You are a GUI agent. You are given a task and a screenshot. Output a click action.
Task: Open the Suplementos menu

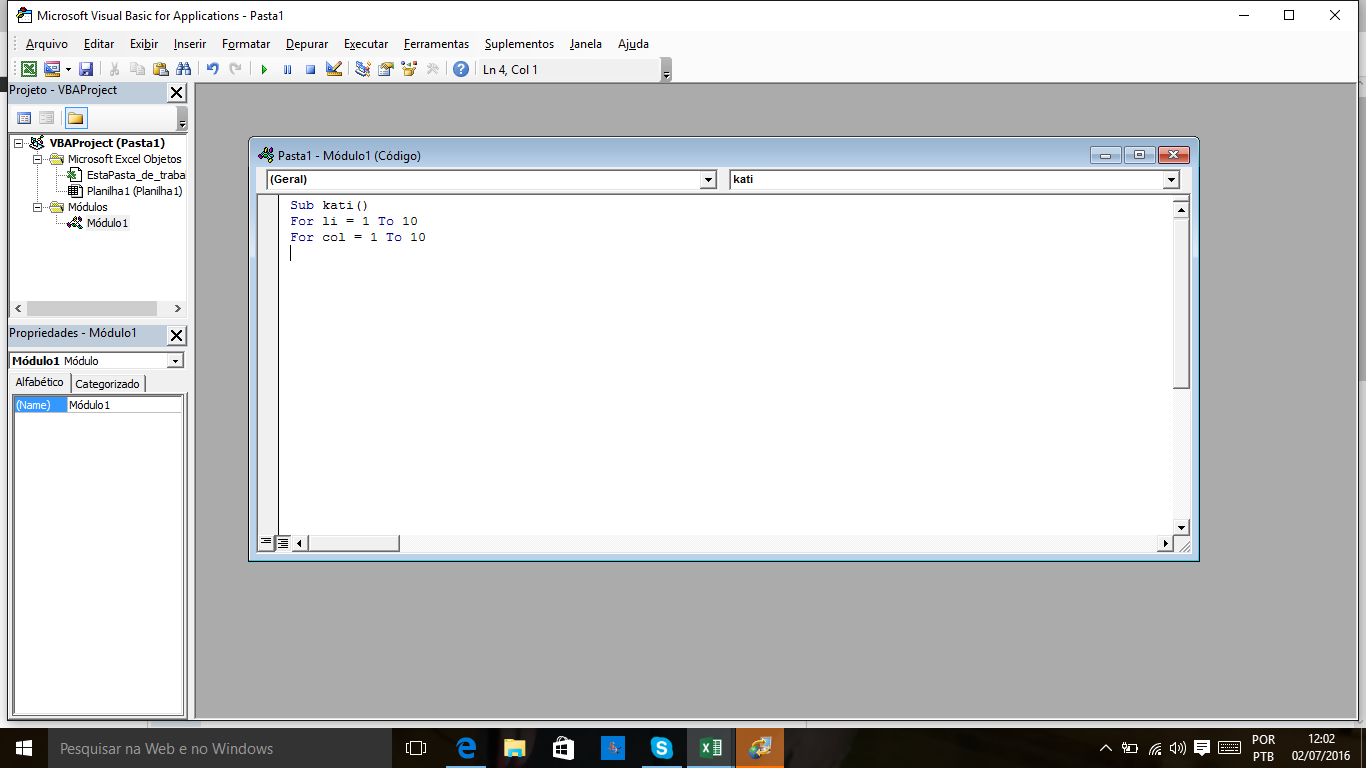click(x=519, y=44)
